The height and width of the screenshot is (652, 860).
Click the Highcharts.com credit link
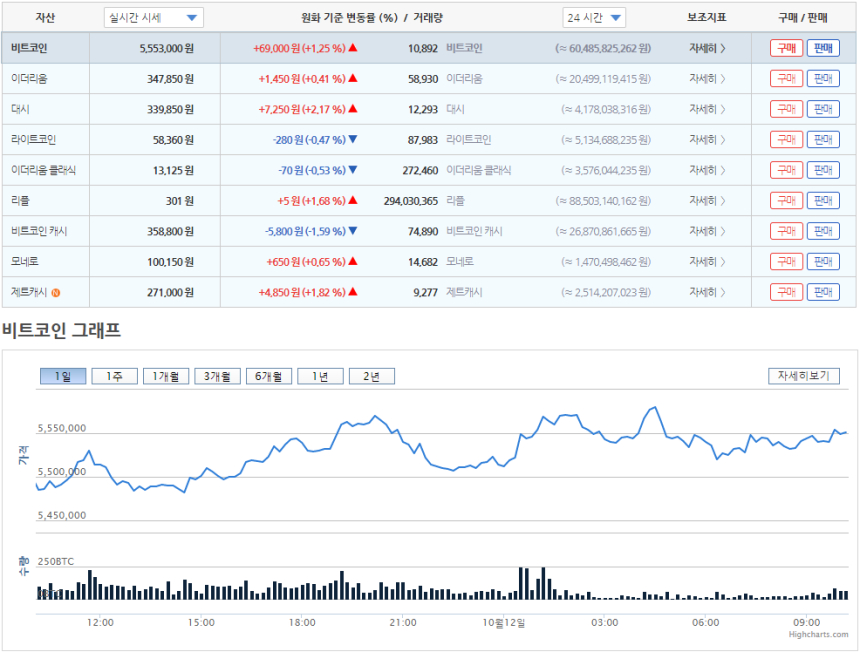coord(818,634)
